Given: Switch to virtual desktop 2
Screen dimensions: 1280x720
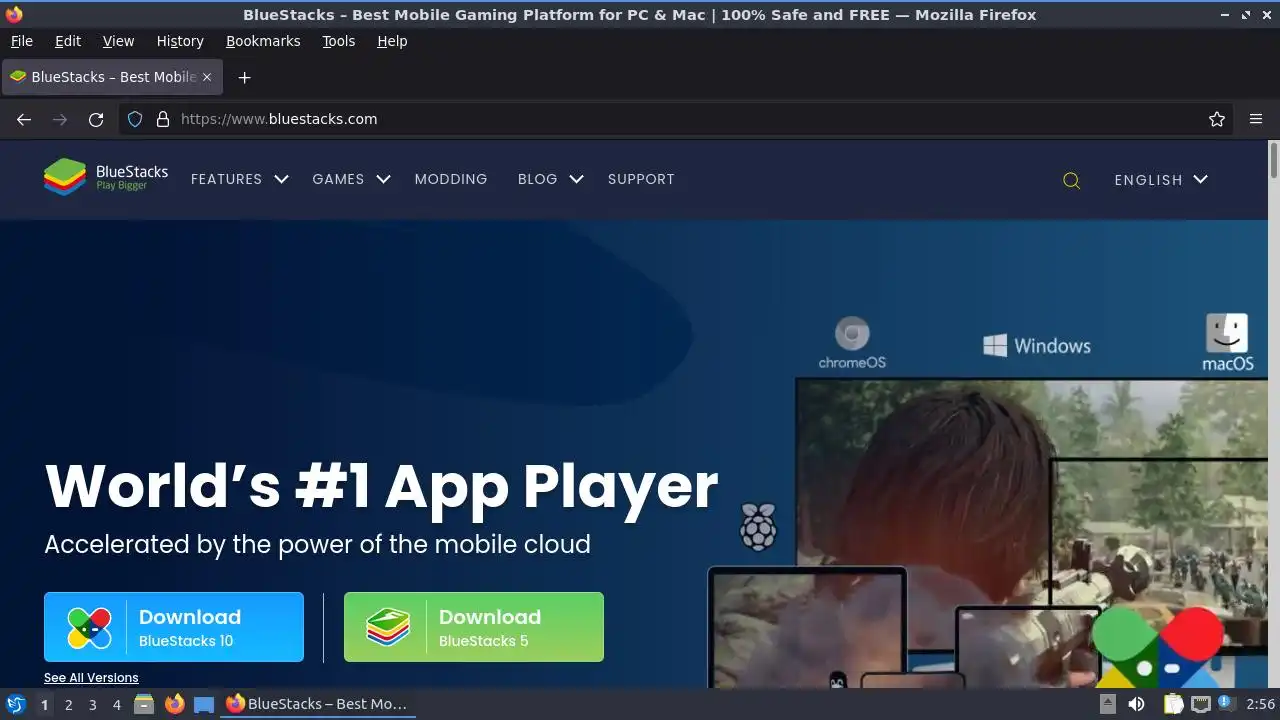Looking at the screenshot, I should tap(68, 705).
